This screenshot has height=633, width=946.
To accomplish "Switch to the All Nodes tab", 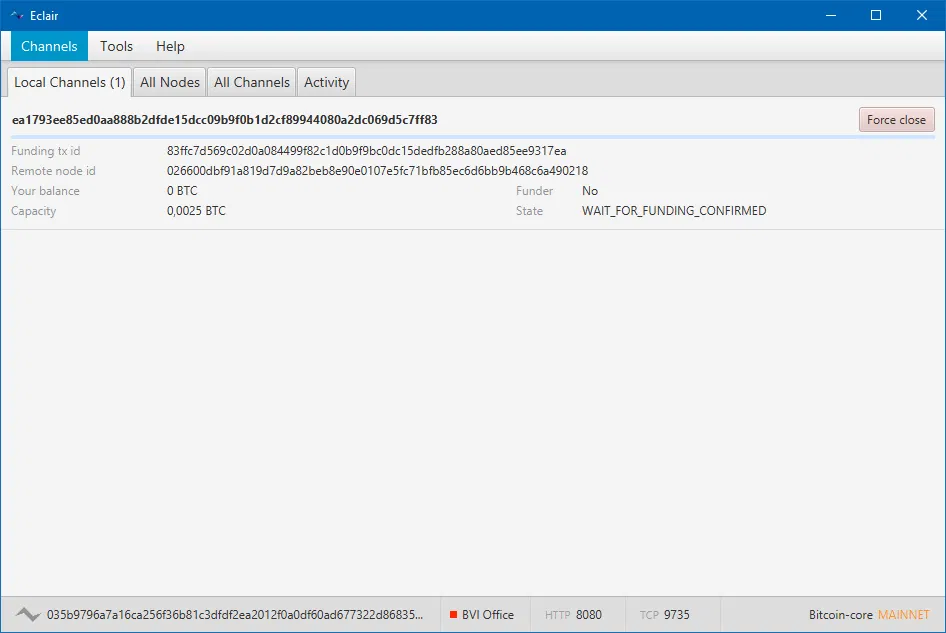I will (x=170, y=82).
